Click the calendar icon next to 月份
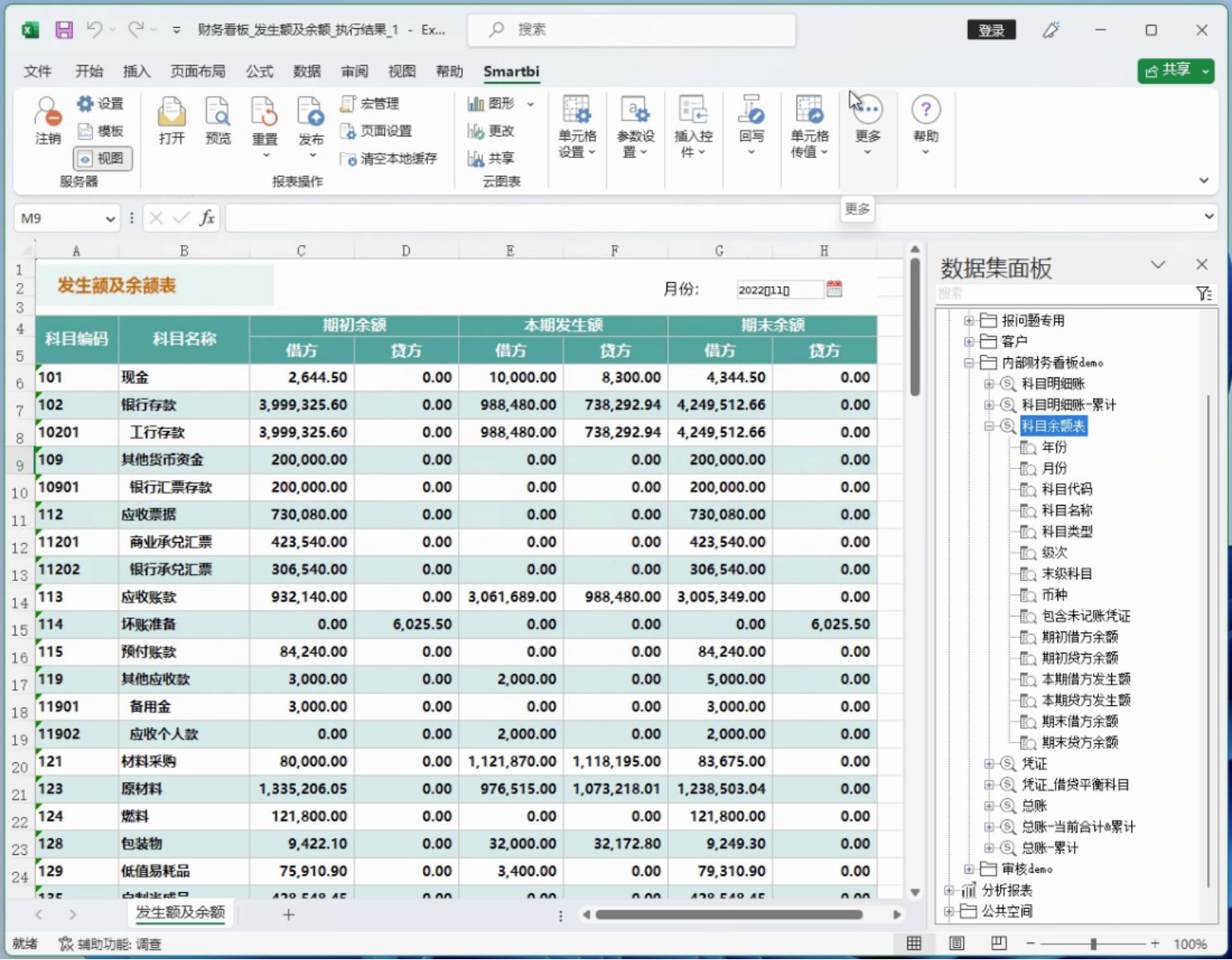The image size is (1232, 960). tap(834, 289)
